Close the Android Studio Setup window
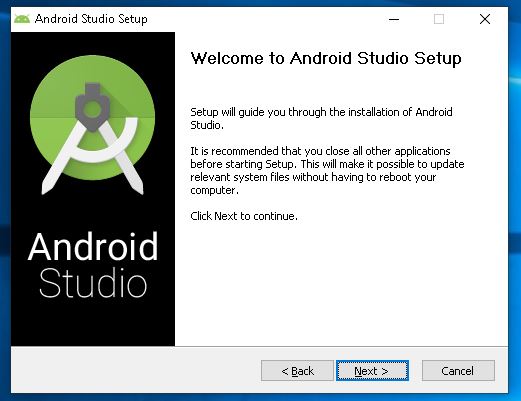Image resolution: width=521 pixels, height=401 pixels. (x=485, y=19)
